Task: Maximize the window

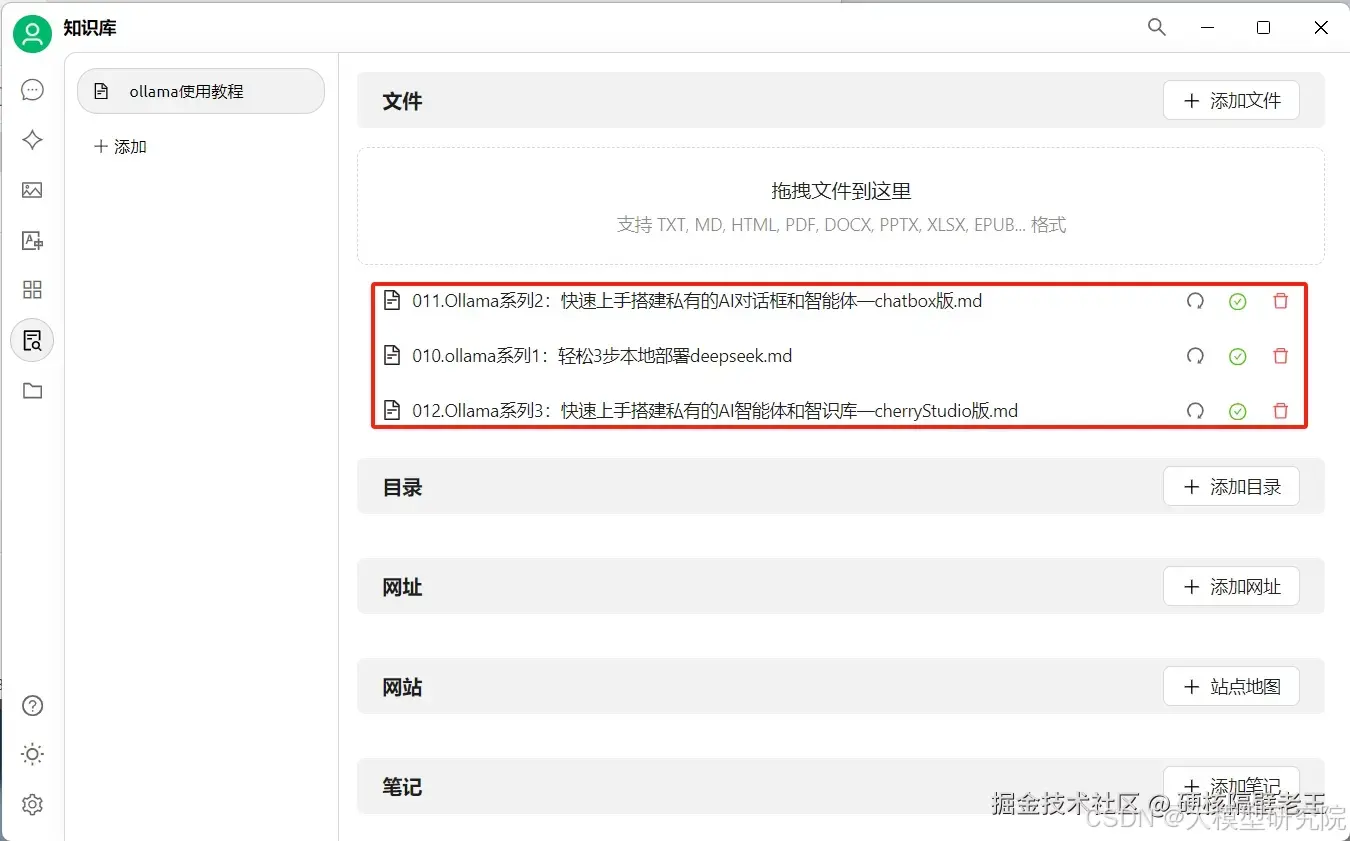Action: pos(1264,28)
